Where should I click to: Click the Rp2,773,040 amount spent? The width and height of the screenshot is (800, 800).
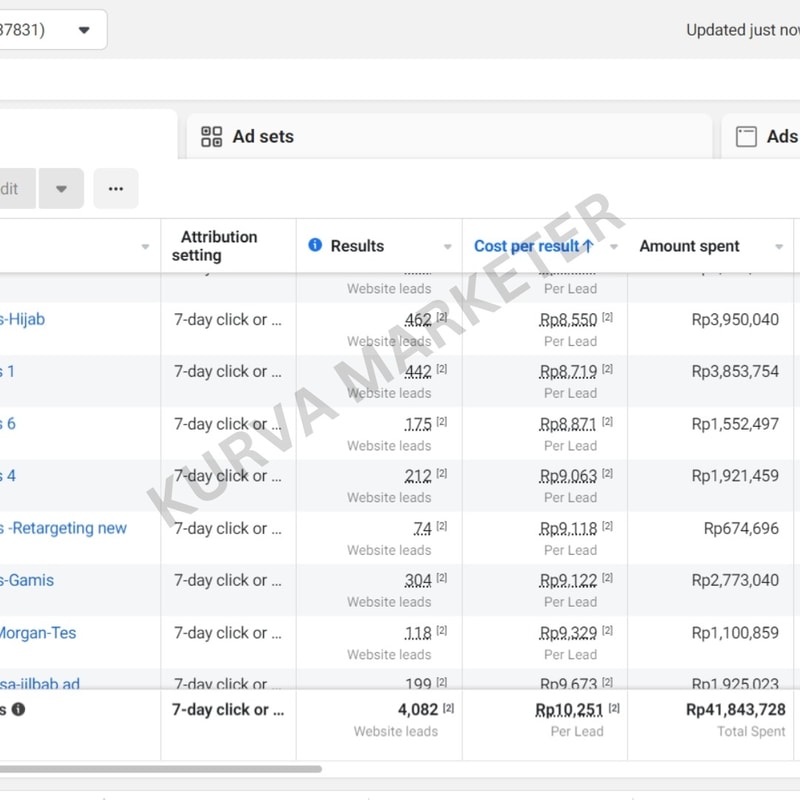(x=735, y=581)
